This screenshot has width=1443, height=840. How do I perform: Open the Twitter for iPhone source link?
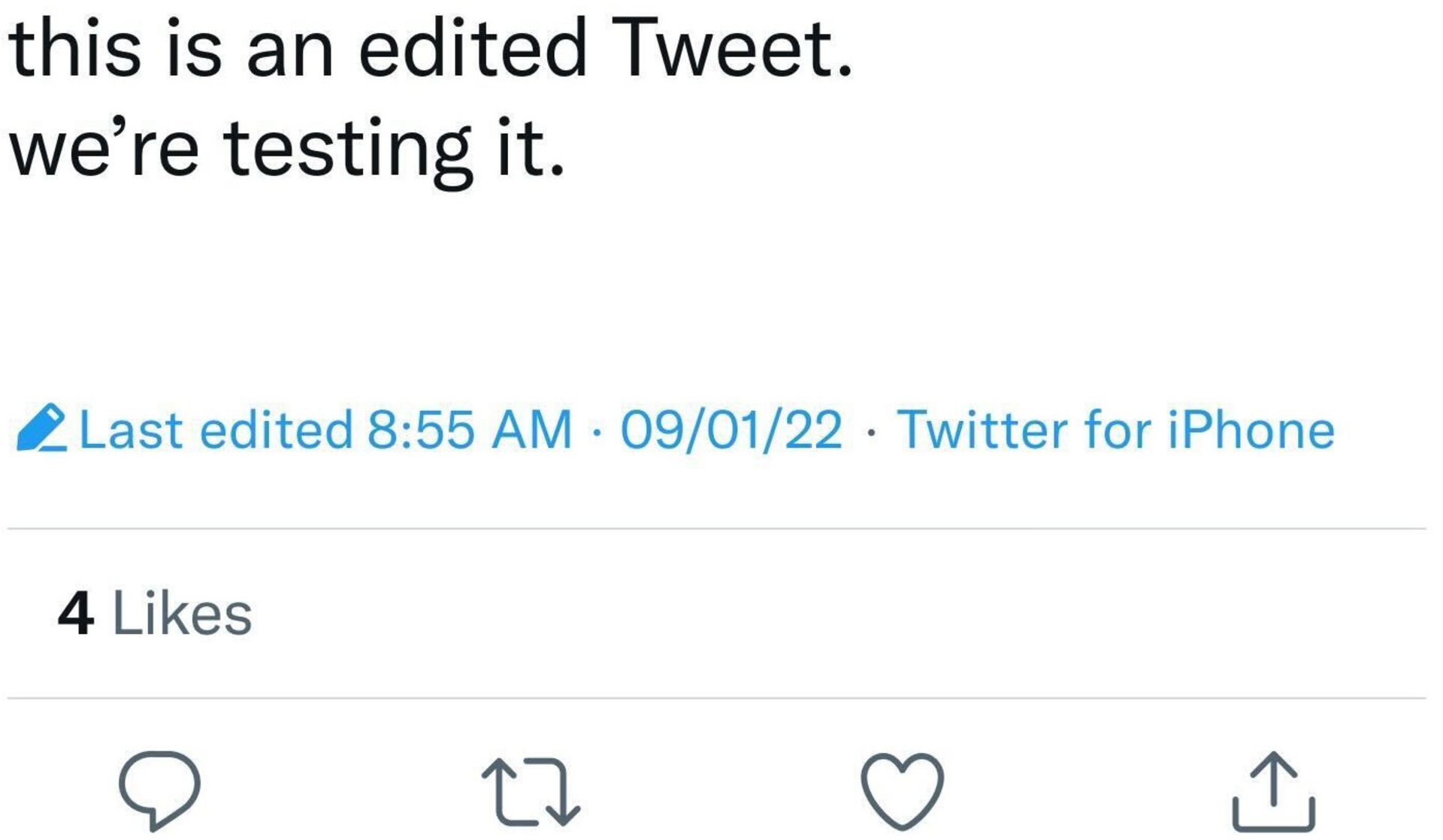[1115, 431]
